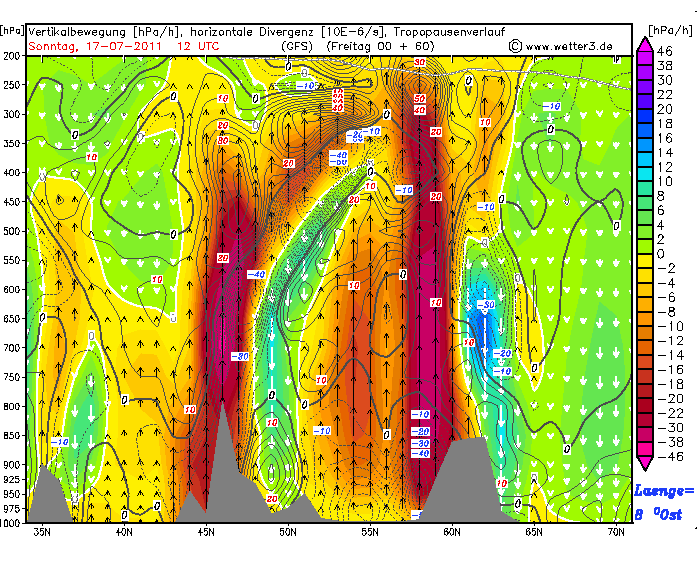Viewport: 698px width, 576px height.
Task: Click the '40N' latitude axis label
Action: click(x=124, y=532)
